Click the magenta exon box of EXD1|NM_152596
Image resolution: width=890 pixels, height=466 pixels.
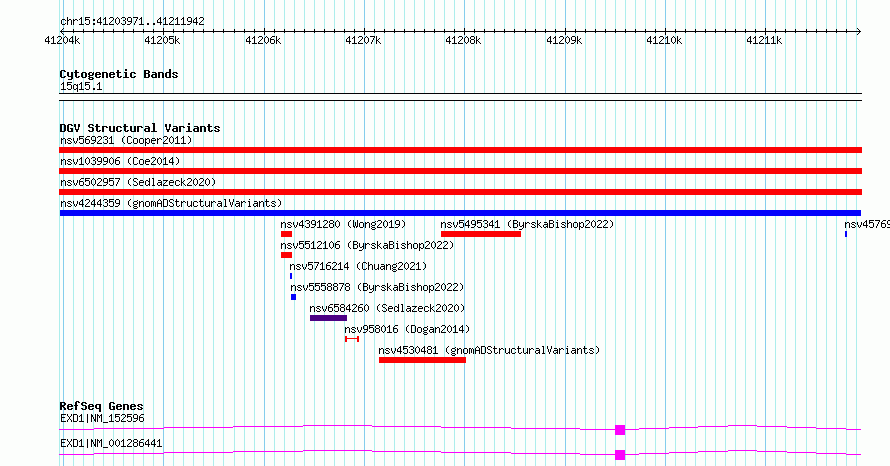pyautogui.click(x=620, y=430)
